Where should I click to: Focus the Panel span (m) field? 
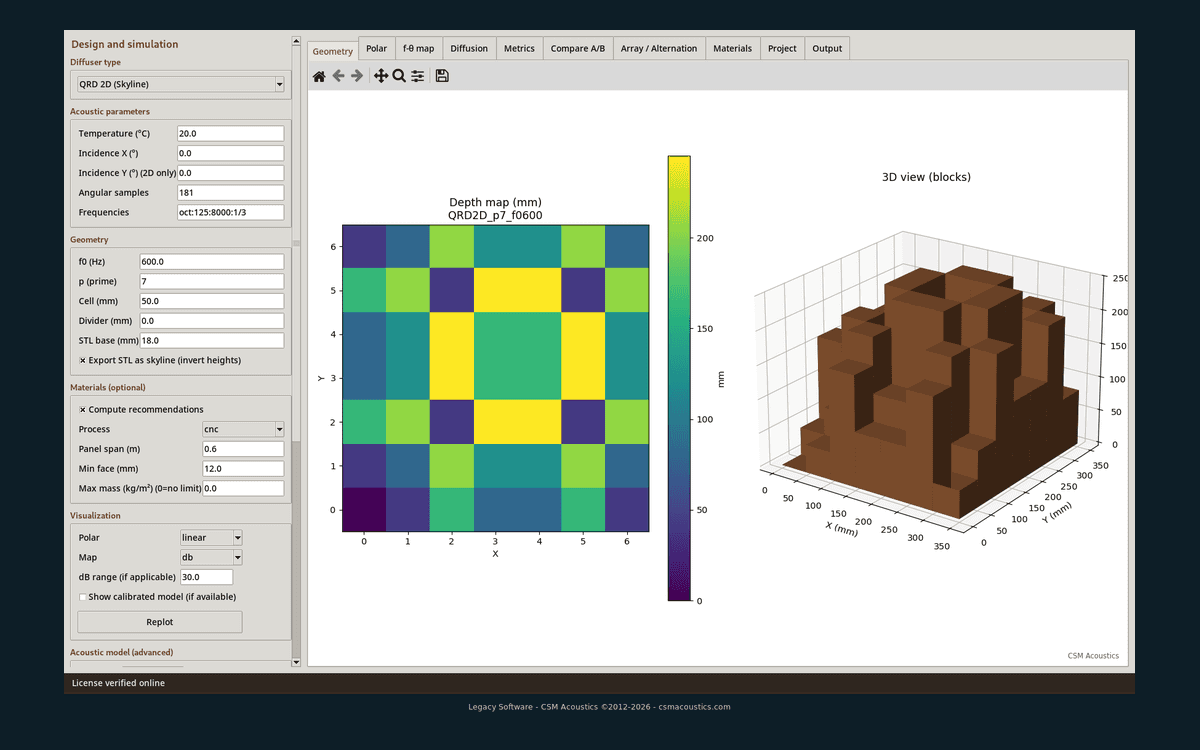tap(243, 449)
